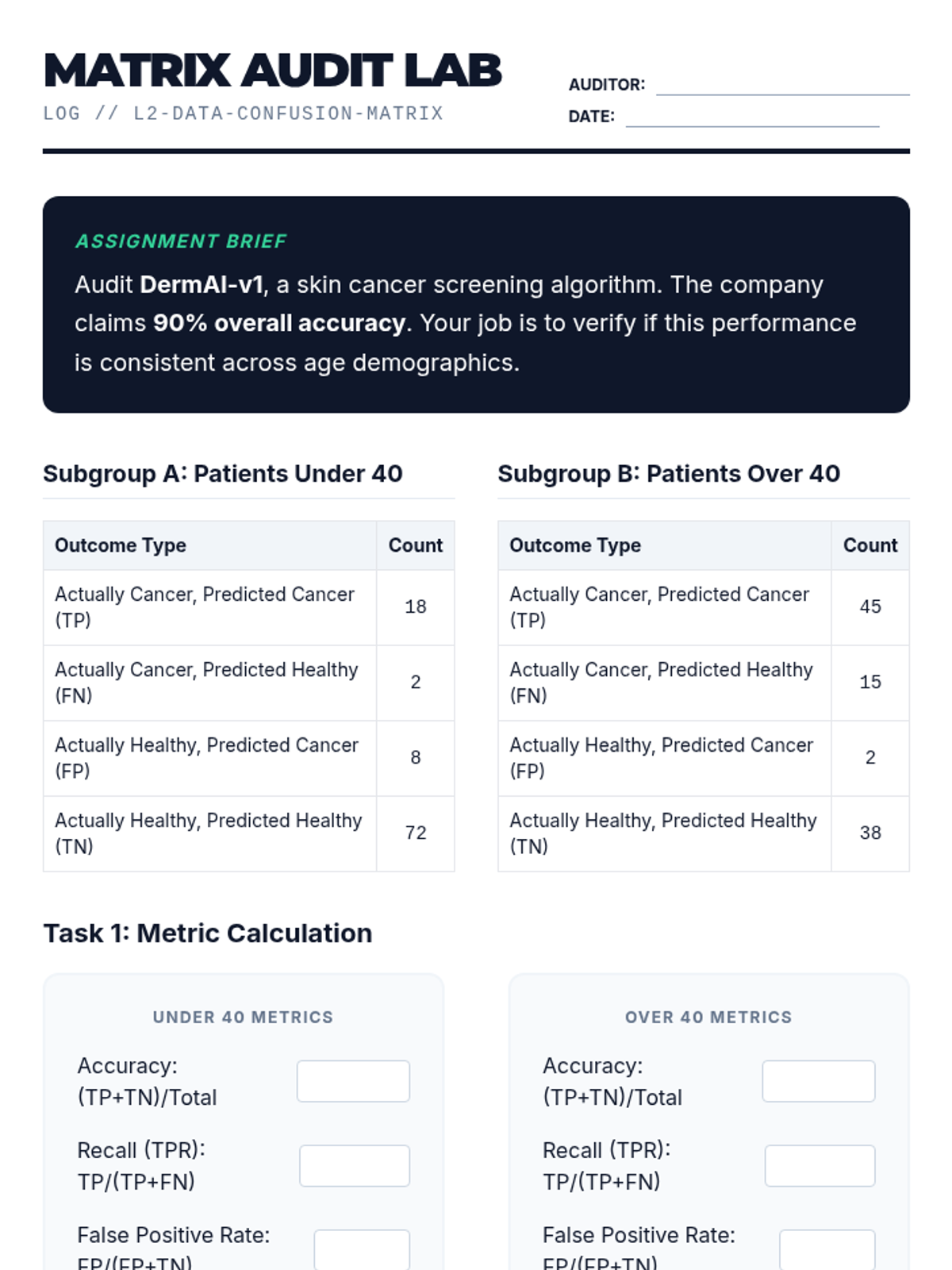Click Over 40 False Positive Rate box
The width and height of the screenshot is (952, 1270).
pyautogui.click(x=827, y=1249)
